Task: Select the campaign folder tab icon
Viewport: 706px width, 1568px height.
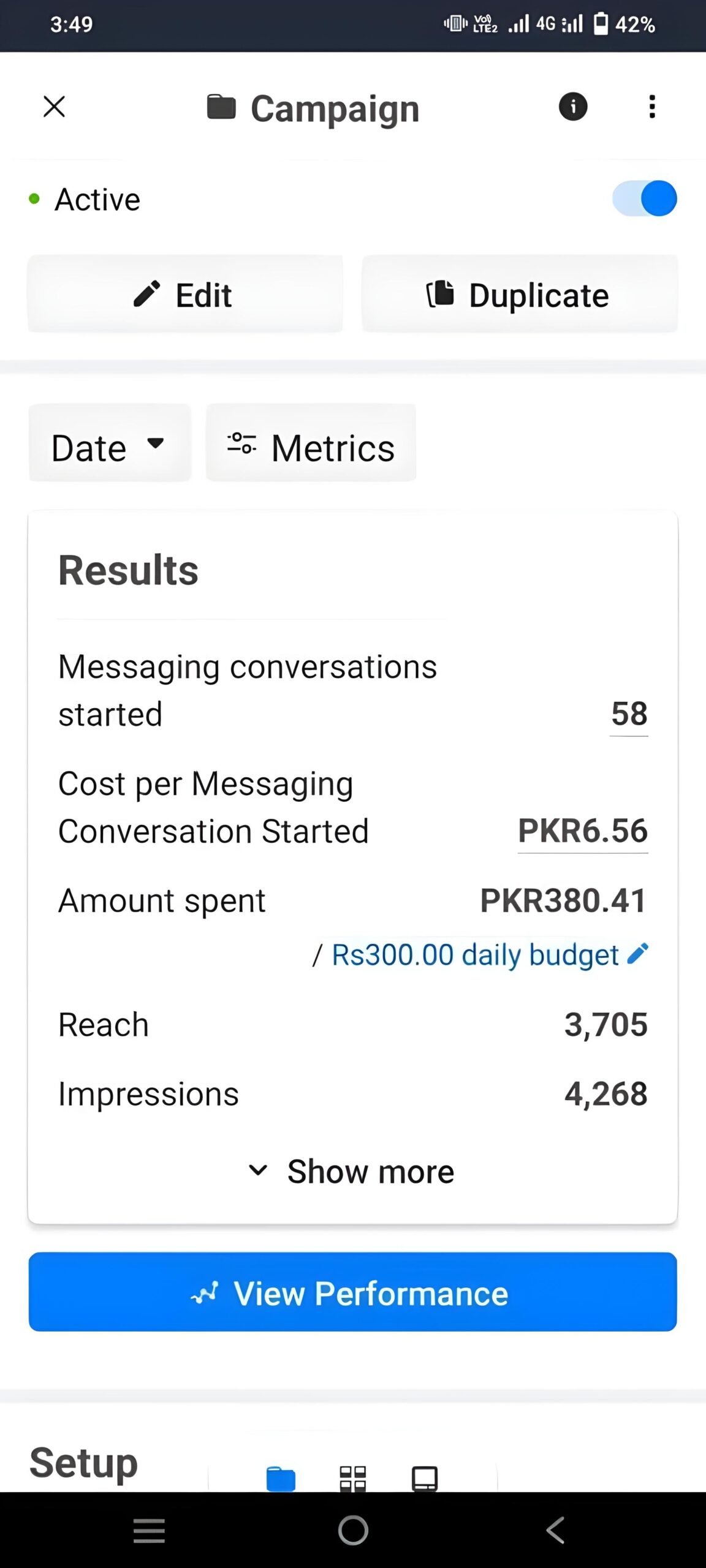Action: point(281,1479)
